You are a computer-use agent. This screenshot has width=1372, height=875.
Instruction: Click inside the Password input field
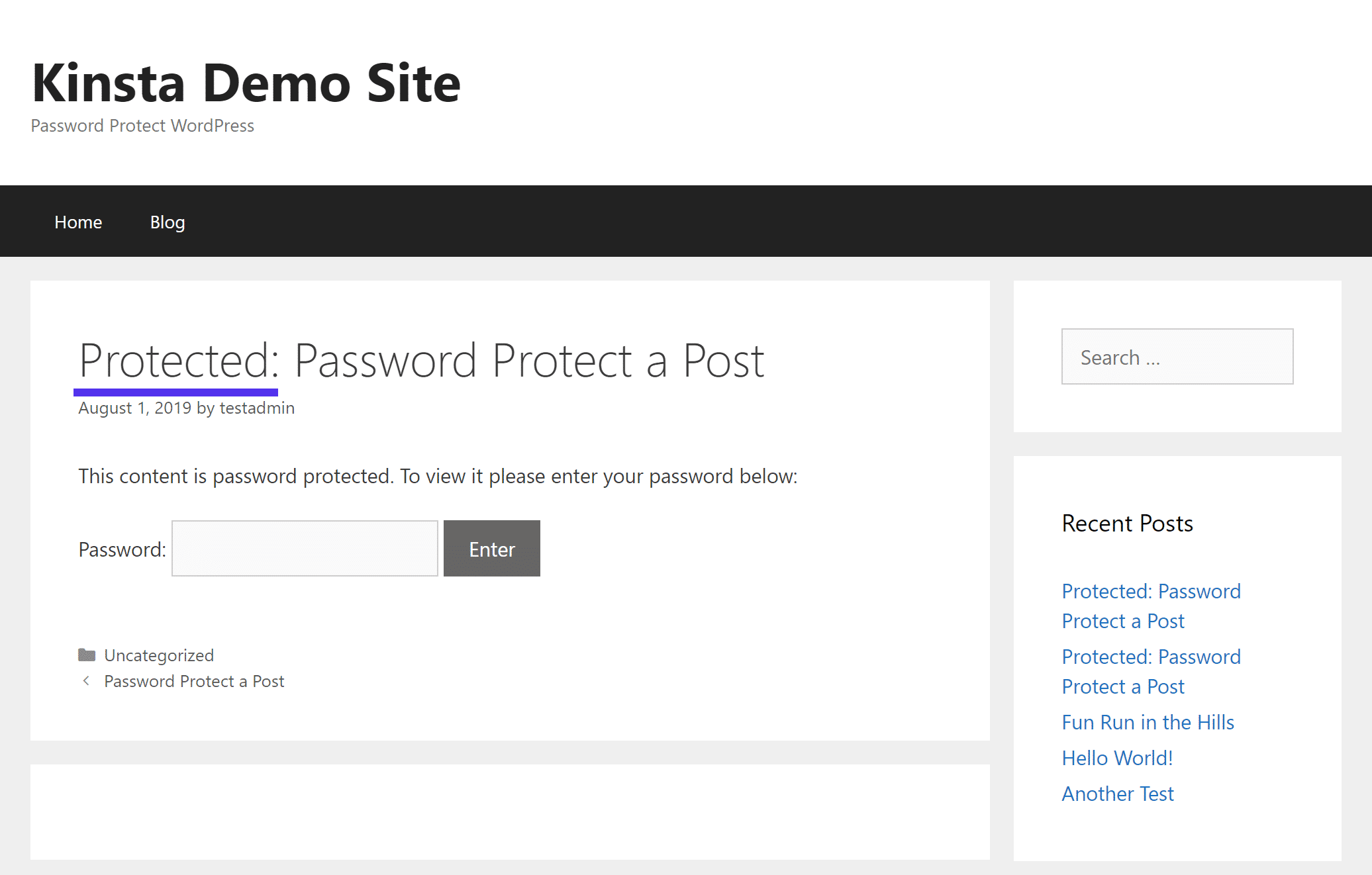pos(305,548)
